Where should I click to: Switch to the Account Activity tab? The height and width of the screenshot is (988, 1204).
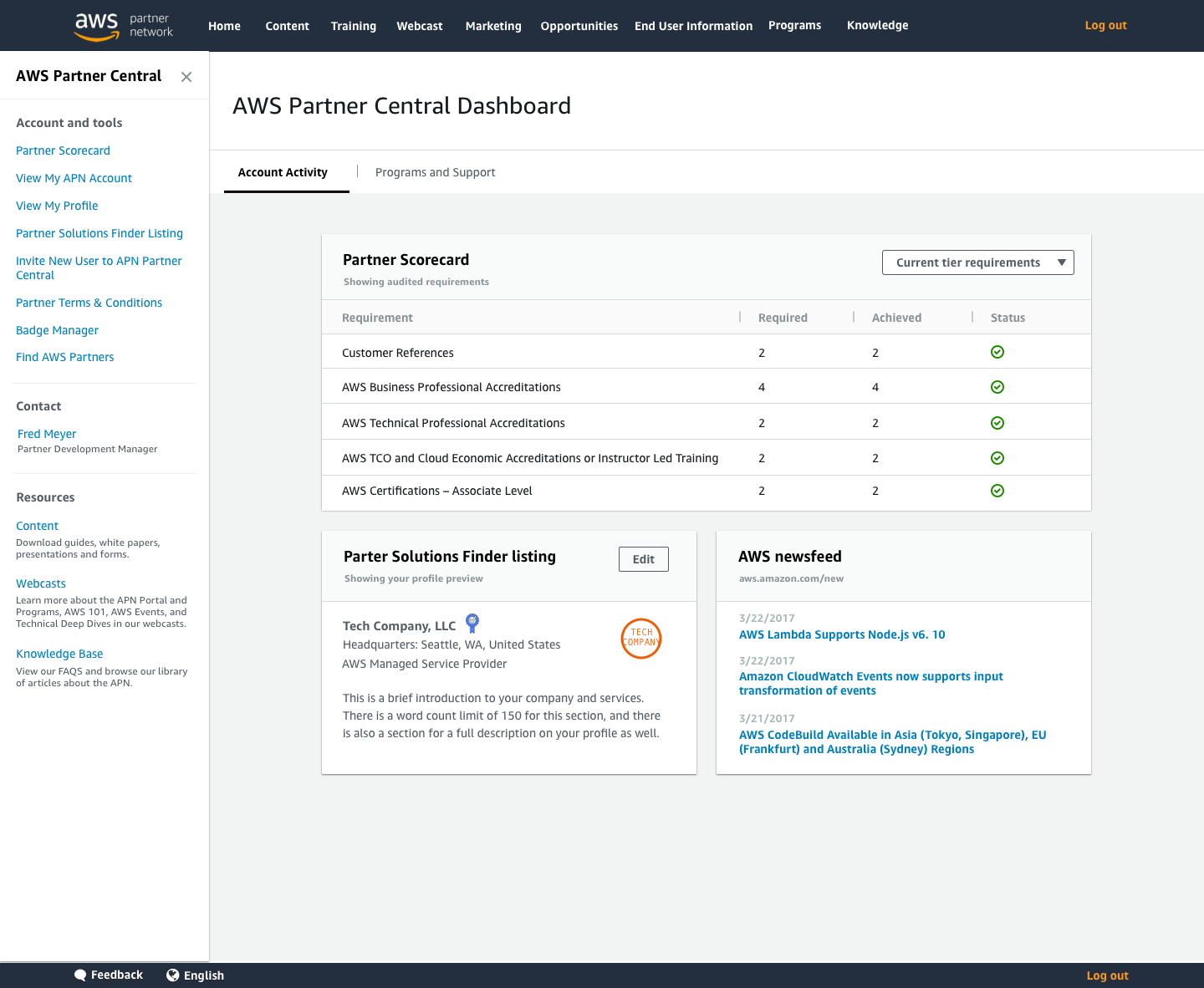(283, 172)
